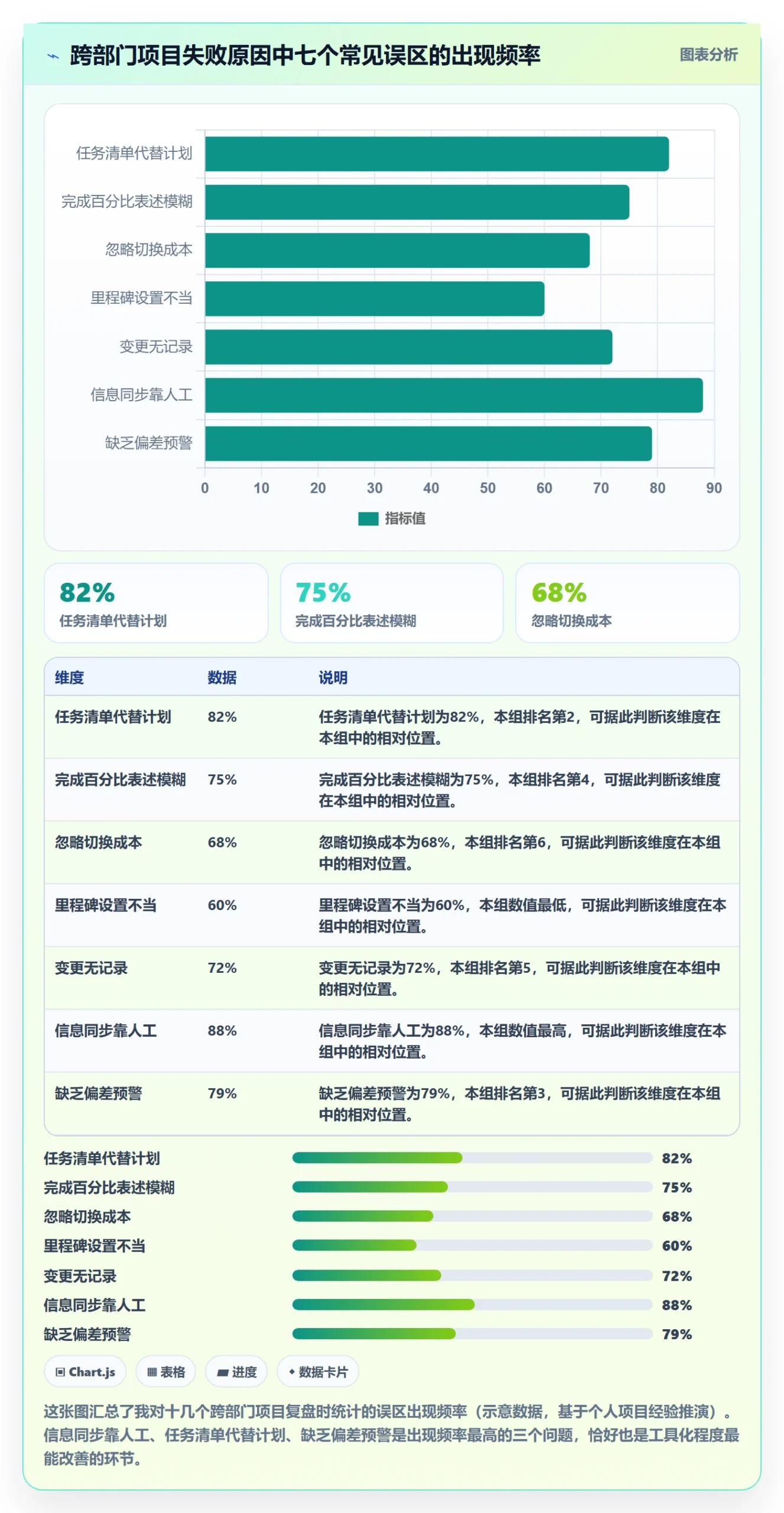The image size is (784, 1513).
Task: Click the title 跨部门项目失败原因中七个常见误区的出现频率
Action: (x=305, y=56)
